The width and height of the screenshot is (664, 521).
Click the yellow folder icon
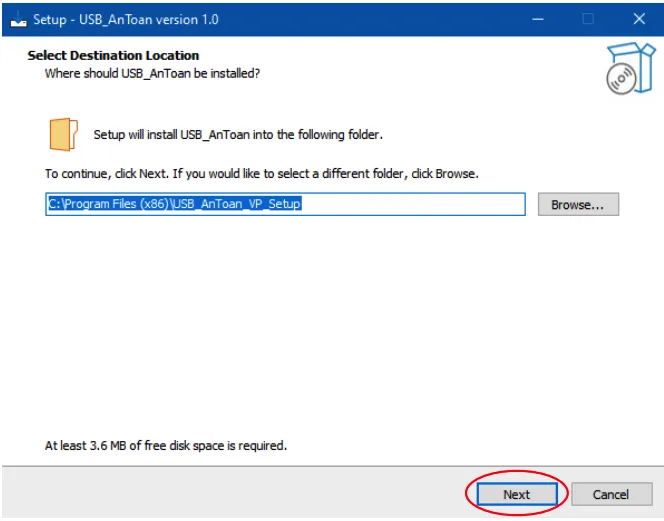pyautogui.click(x=63, y=134)
